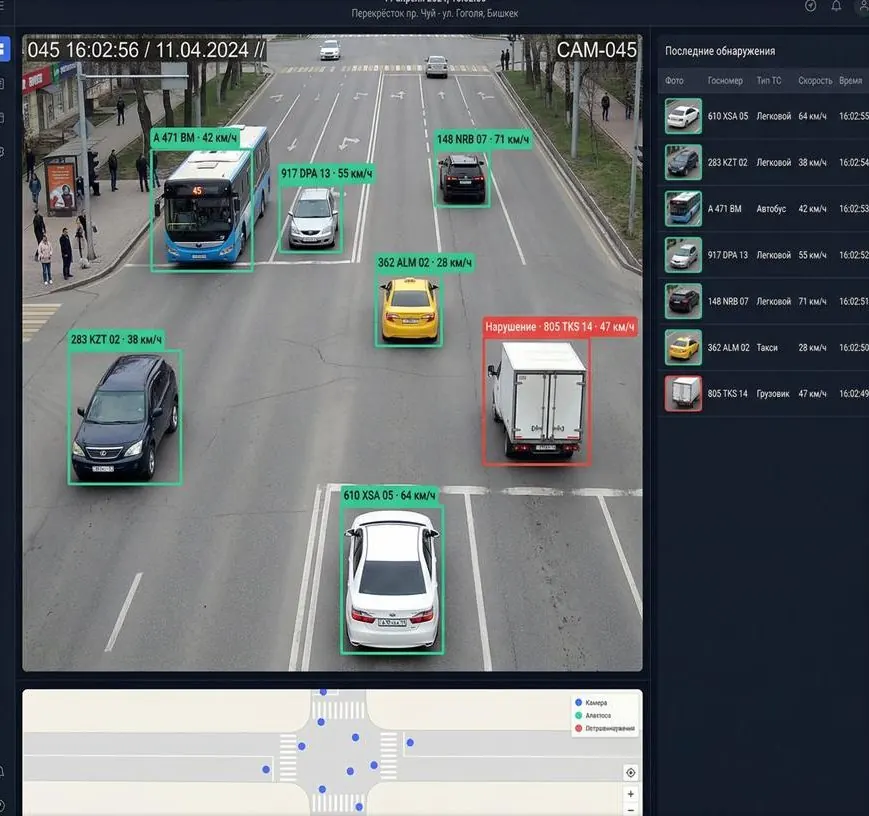Select blue Камера marker in map legend

point(579,702)
